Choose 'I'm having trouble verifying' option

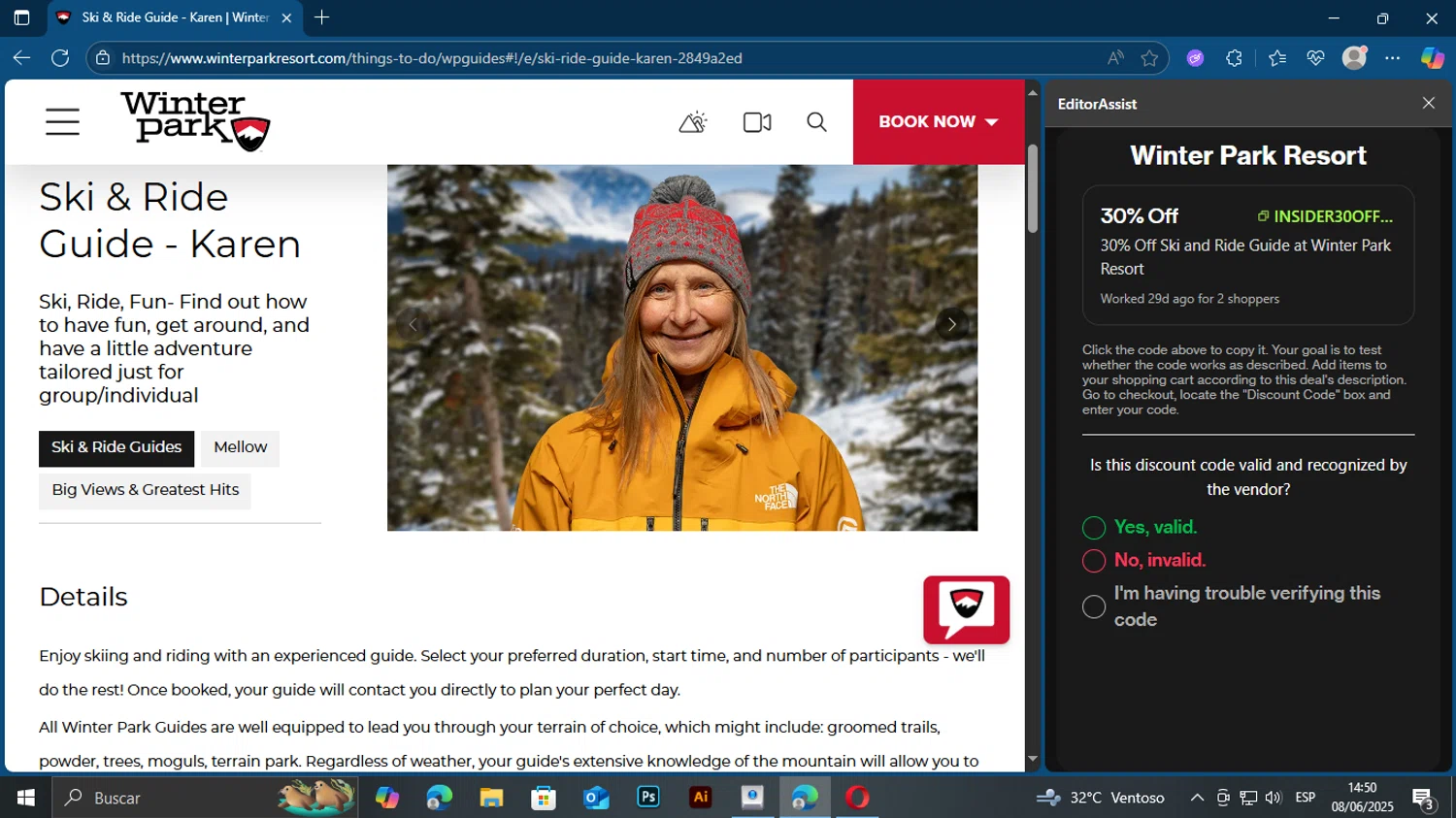(1094, 606)
